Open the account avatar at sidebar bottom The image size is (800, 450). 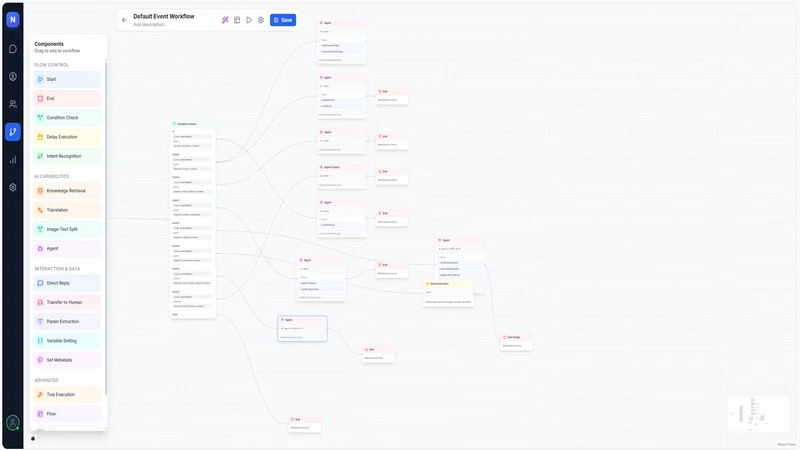point(13,422)
